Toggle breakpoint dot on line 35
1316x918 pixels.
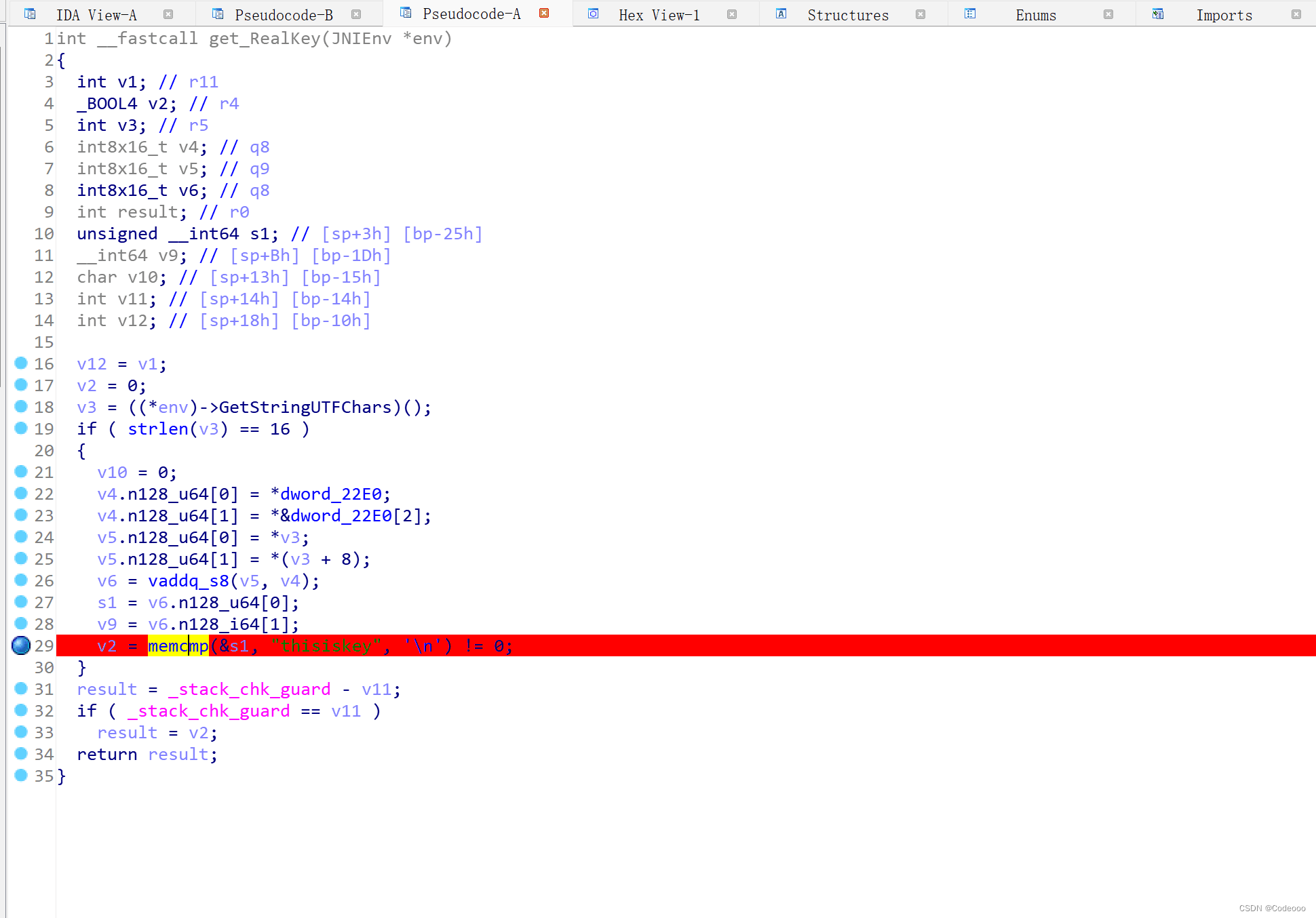click(x=21, y=775)
